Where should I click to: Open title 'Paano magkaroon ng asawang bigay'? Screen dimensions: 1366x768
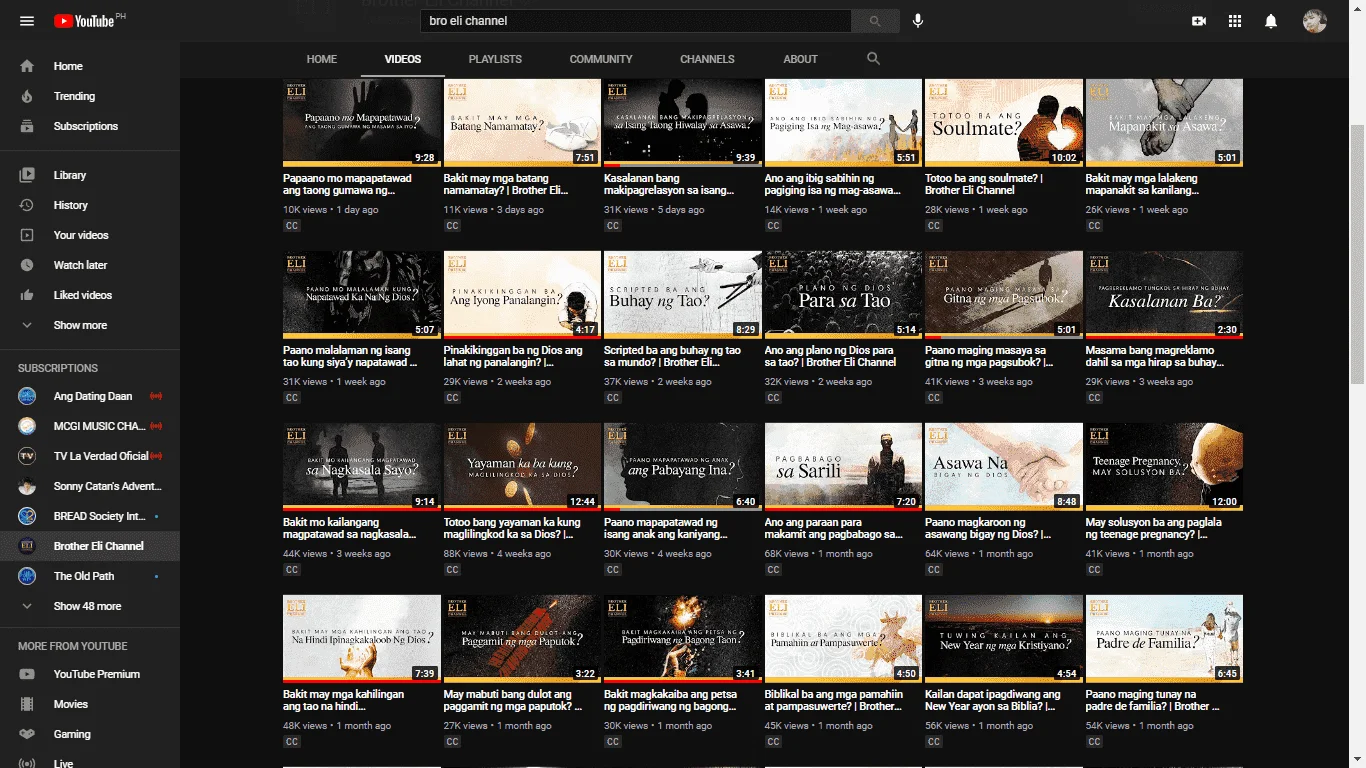(x=988, y=529)
